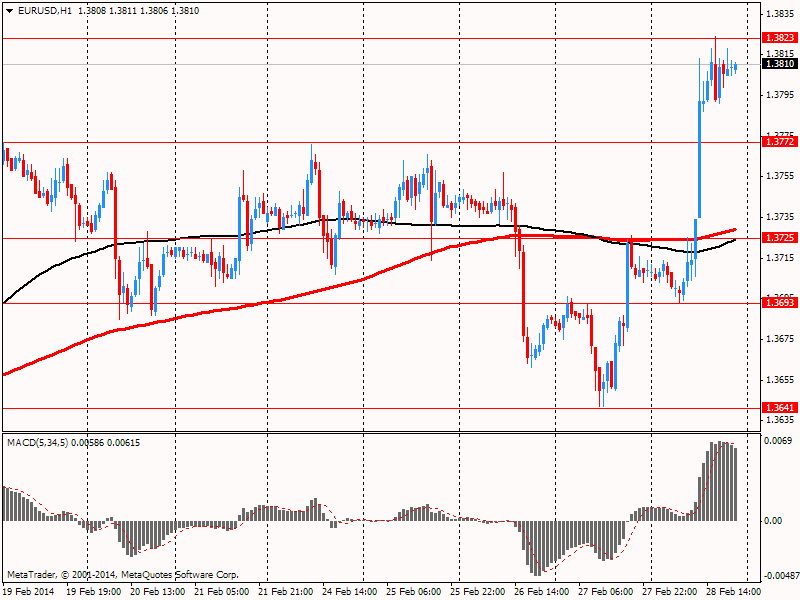Click the 20 Feb 13:00 time label
800x600 pixels.
coord(158,592)
